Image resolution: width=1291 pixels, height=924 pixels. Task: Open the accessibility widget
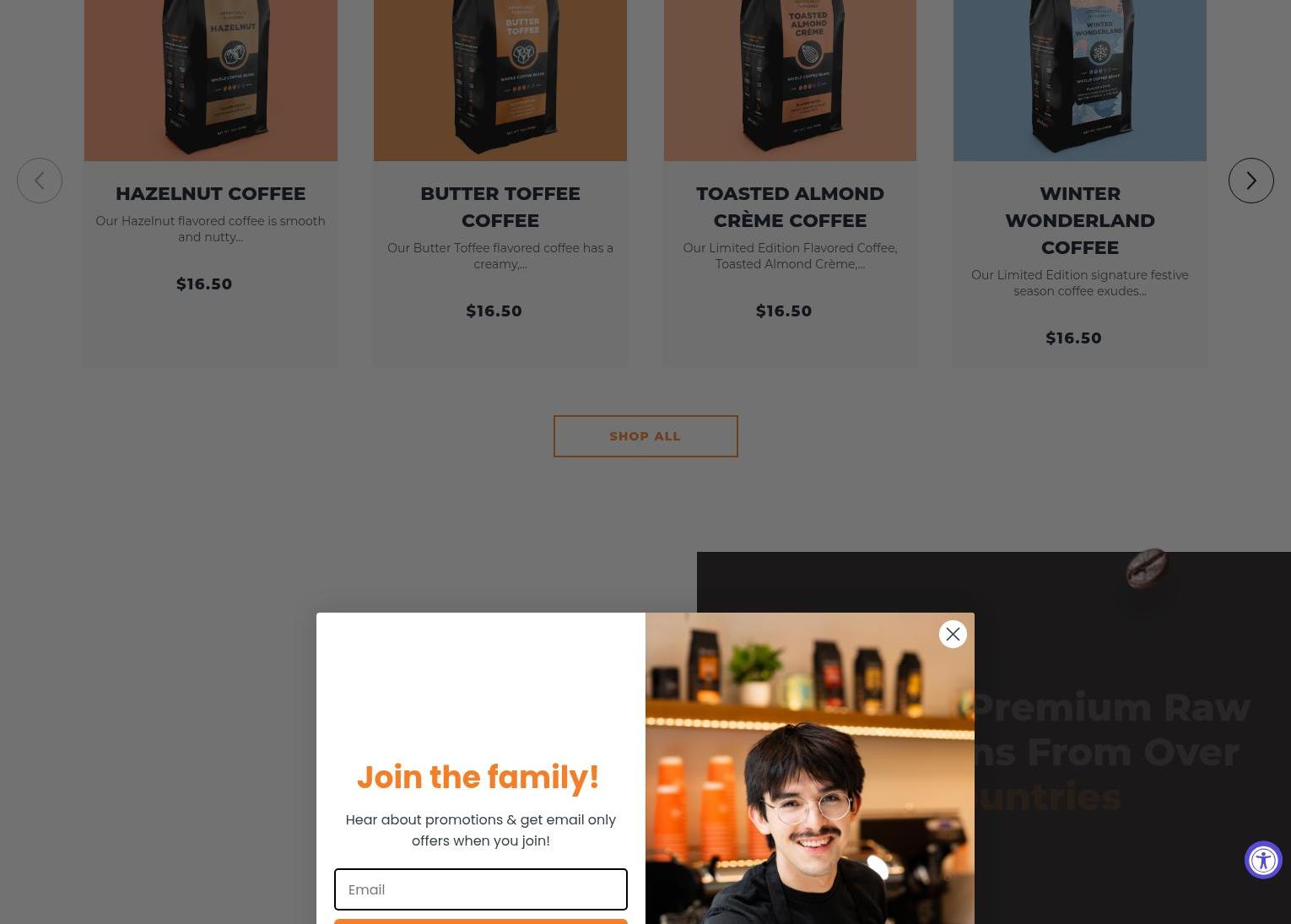[1263, 860]
